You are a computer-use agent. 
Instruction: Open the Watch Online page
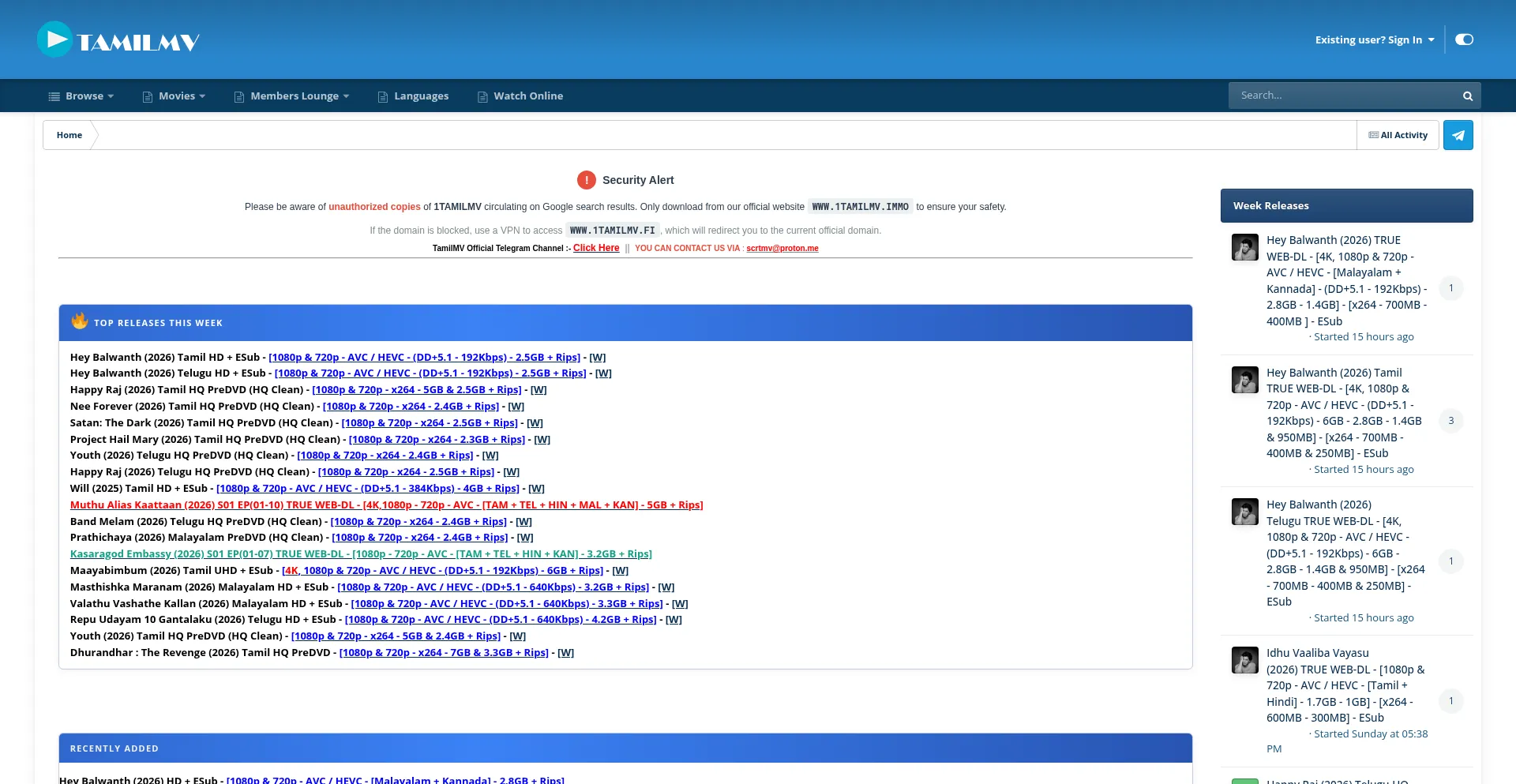pos(520,96)
